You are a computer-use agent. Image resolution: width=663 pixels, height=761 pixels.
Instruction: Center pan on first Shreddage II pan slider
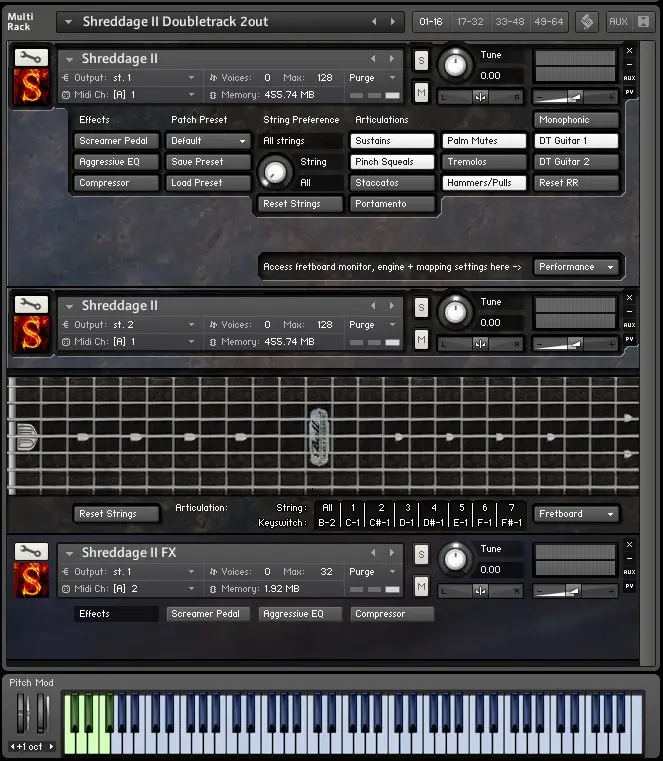[x=480, y=97]
